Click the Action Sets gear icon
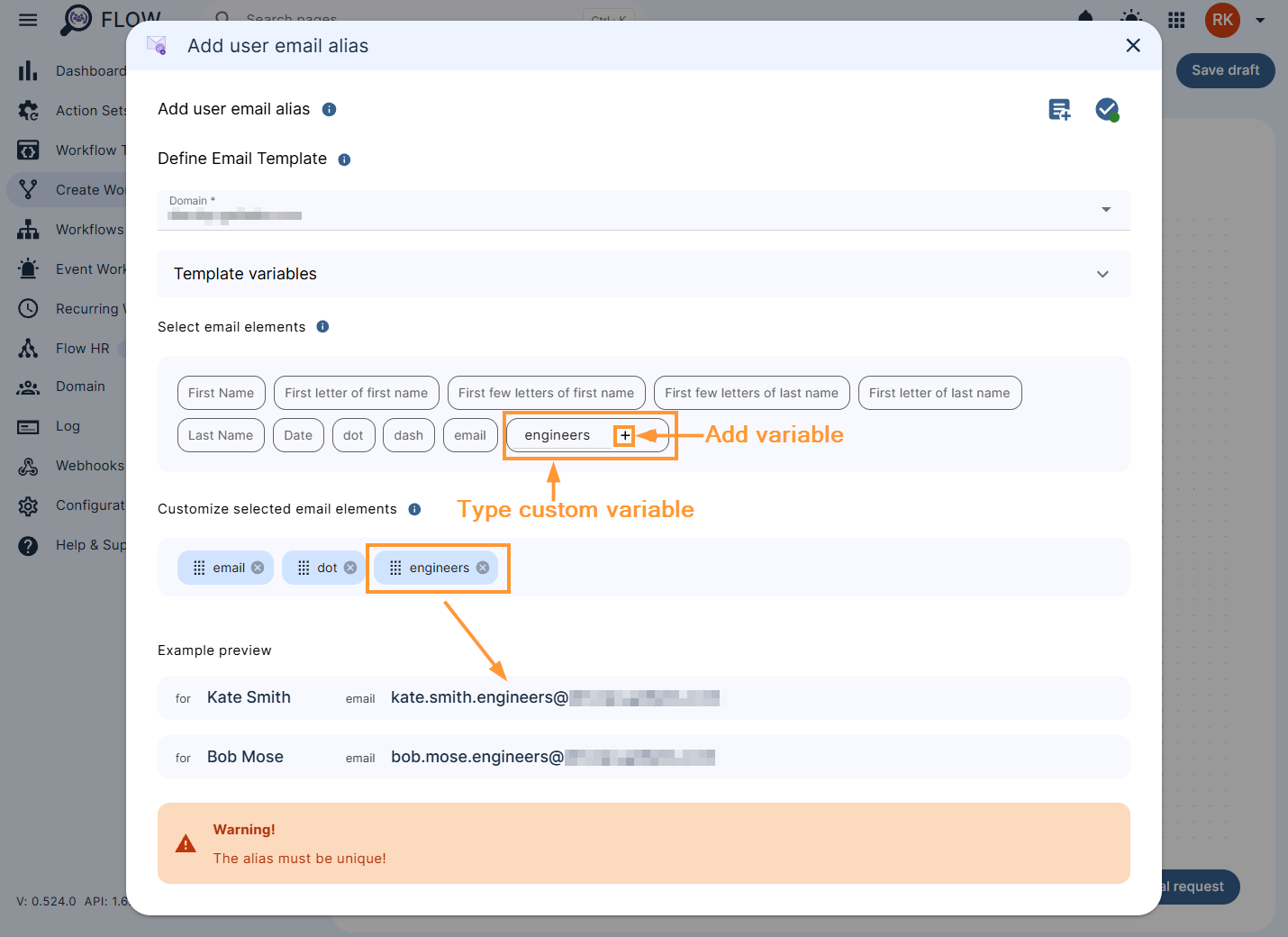The width and height of the screenshot is (1288, 937). click(x=28, y=110)
